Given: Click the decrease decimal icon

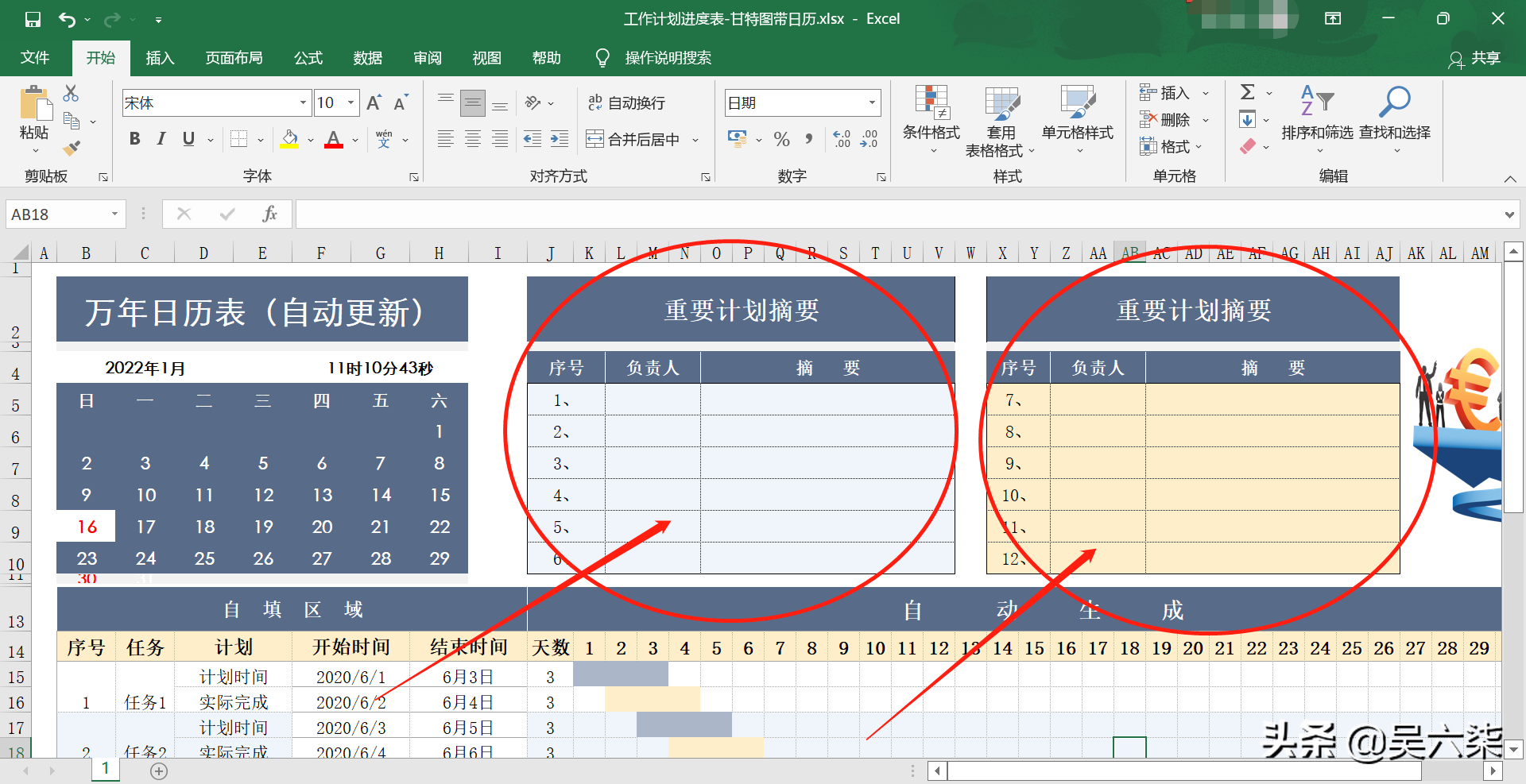Looking at the screenshot, I should point(870,140).
